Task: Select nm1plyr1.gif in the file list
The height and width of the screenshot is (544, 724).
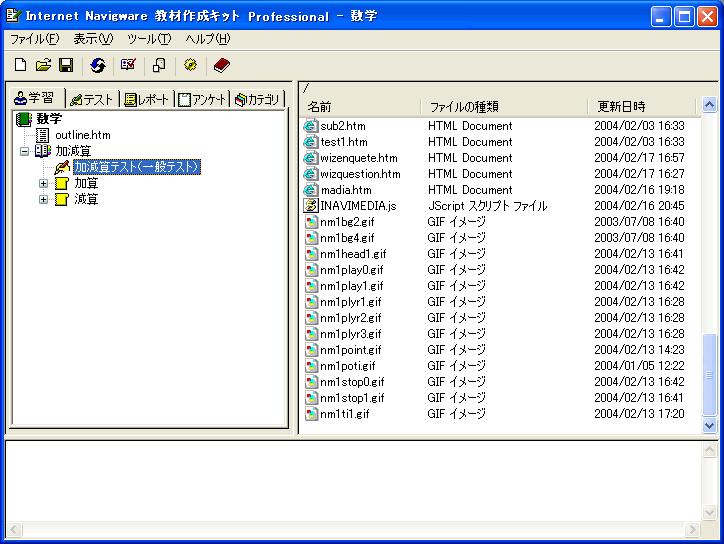Action: point(351,302)
